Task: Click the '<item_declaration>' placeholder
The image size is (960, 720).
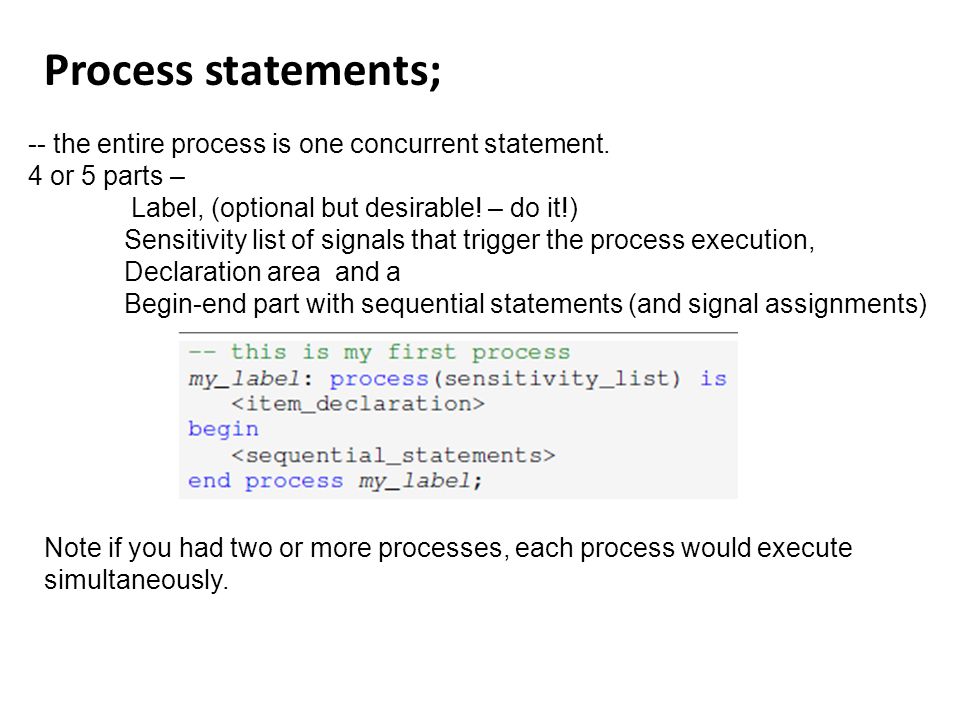Action: click(x=358, y=404)
